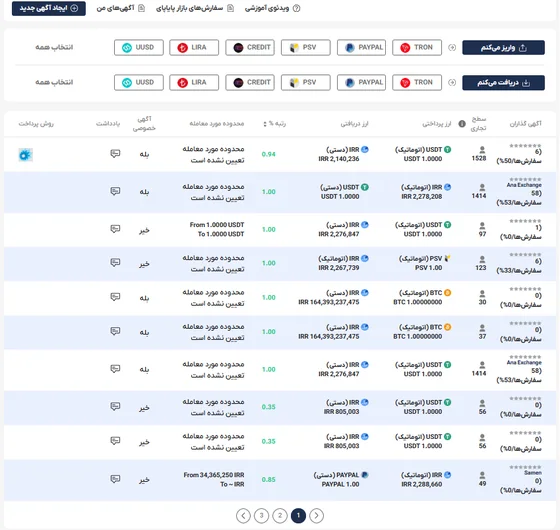Open the My Ads link
This screenshot has width=560, height=530.
point(121,8)
